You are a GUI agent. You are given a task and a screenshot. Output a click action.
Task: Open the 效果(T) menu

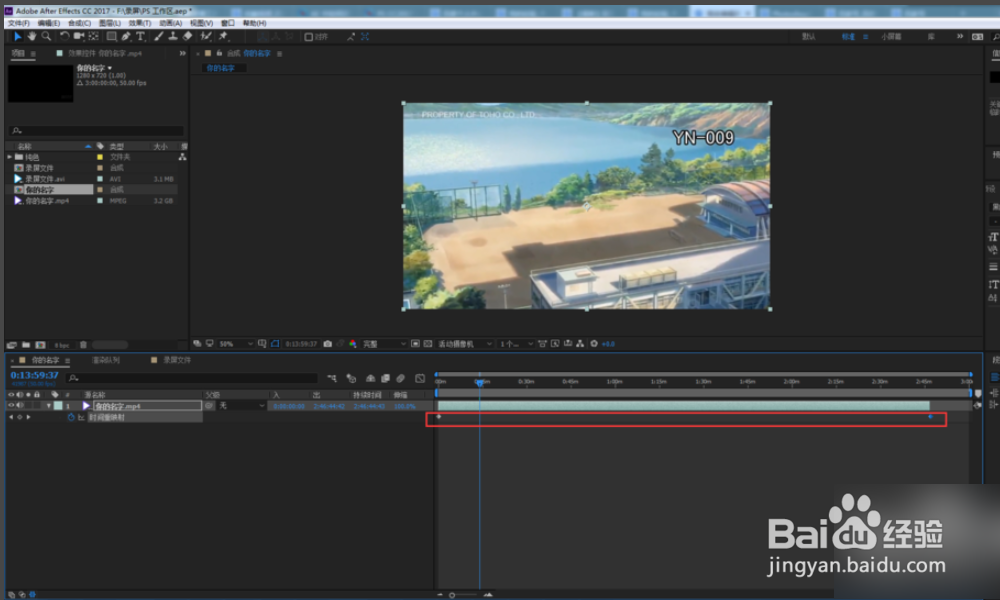coord(140,23)
